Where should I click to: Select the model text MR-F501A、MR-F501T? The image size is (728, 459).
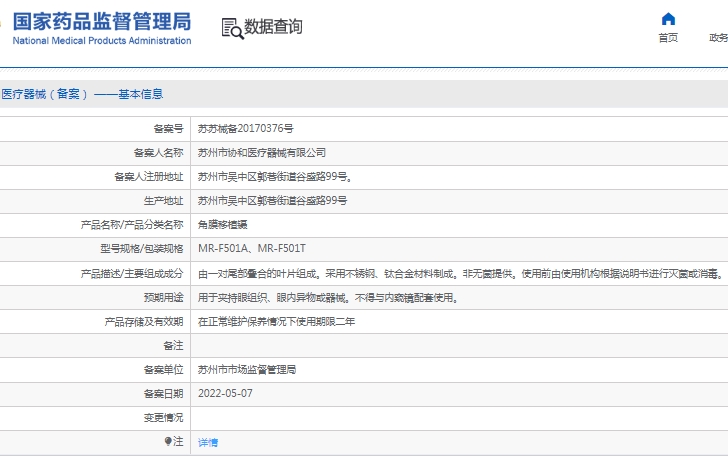(x=252, y=249)
